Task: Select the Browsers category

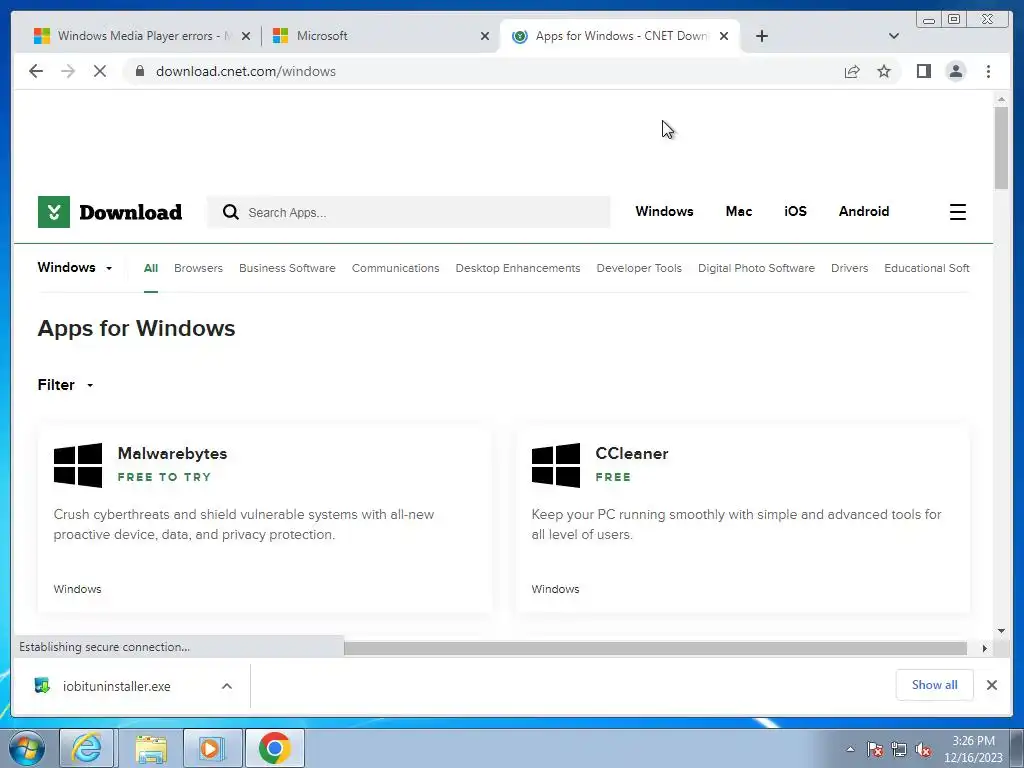Action: (x=199, y=268)
